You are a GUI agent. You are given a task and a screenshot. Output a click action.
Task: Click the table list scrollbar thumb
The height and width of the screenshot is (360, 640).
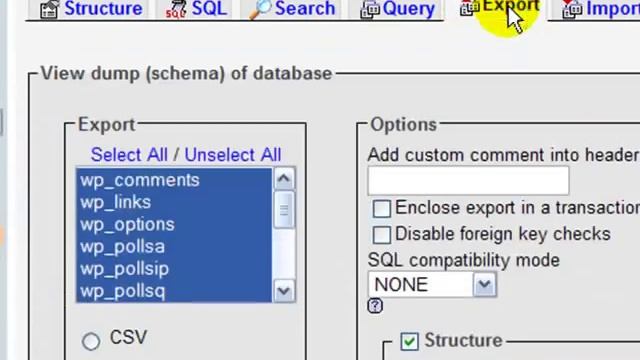(x=284, y=209)
